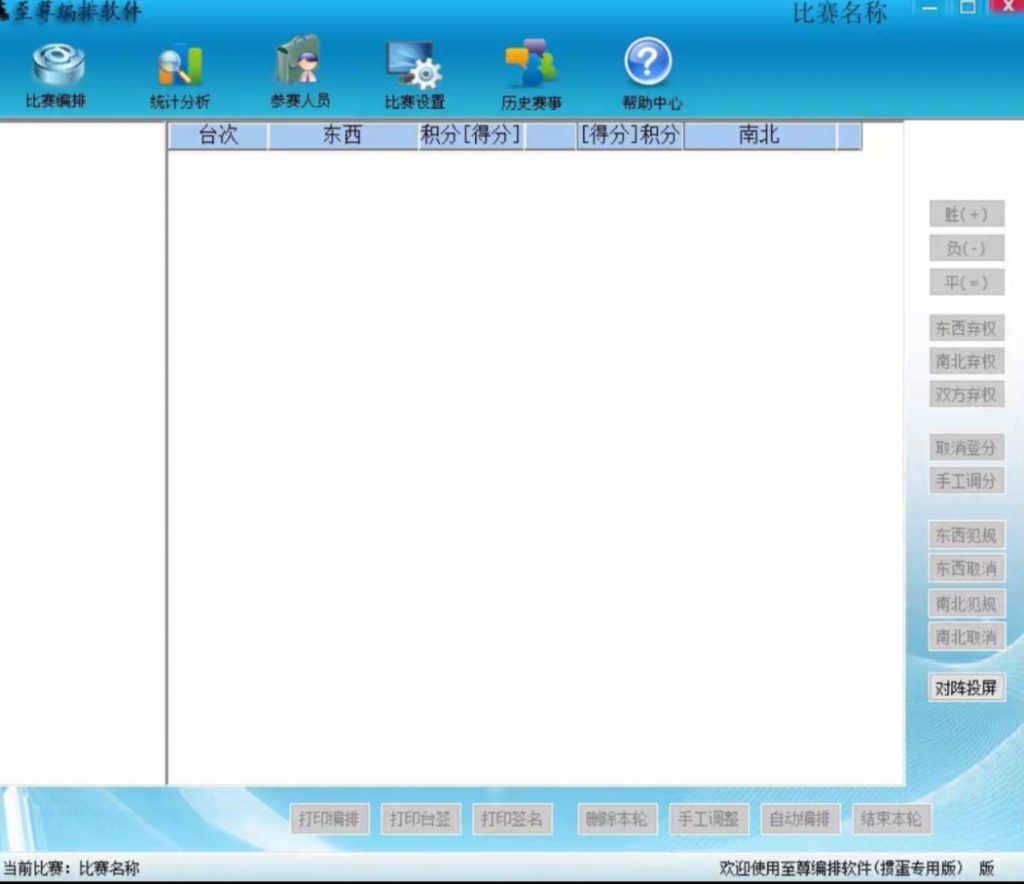Click the 东西弃权 button
The width and height of the screenshot is (1024, 884).
coord(967,328)
